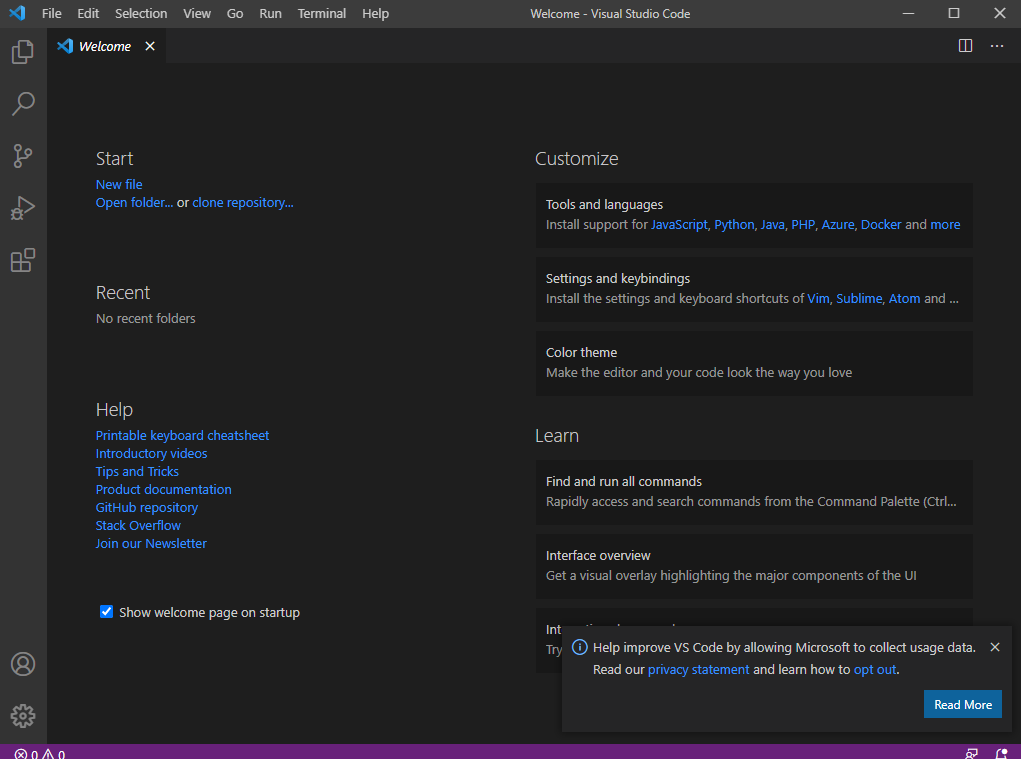This screenshot has height=759, width=1021.
Task: Open the View menu
Action: pos(197,13)
